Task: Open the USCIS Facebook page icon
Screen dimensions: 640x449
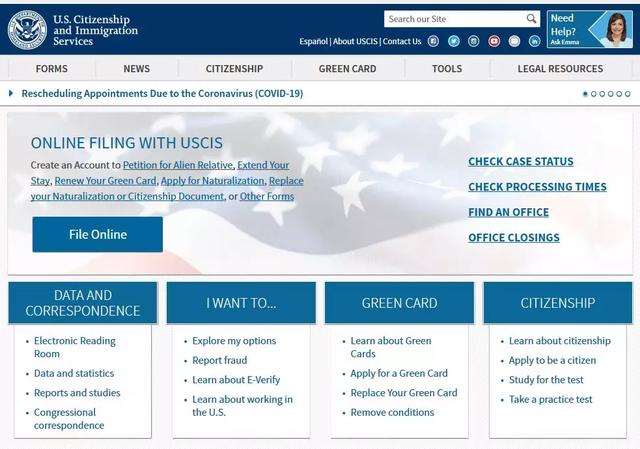Action: coord(433,41)
